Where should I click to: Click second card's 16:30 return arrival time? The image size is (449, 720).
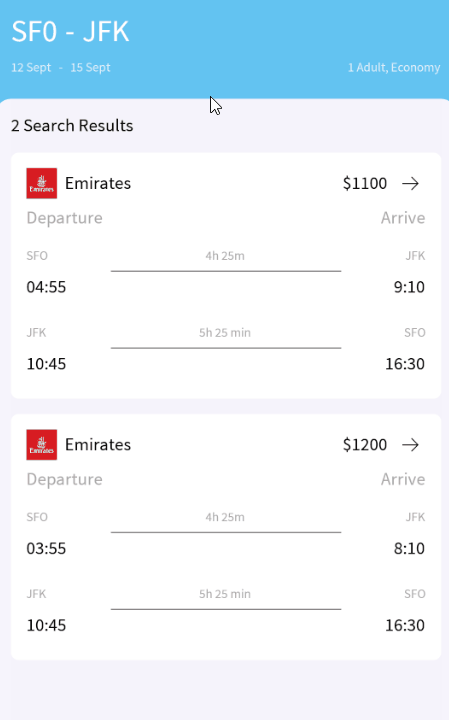[x=405, y=625]
